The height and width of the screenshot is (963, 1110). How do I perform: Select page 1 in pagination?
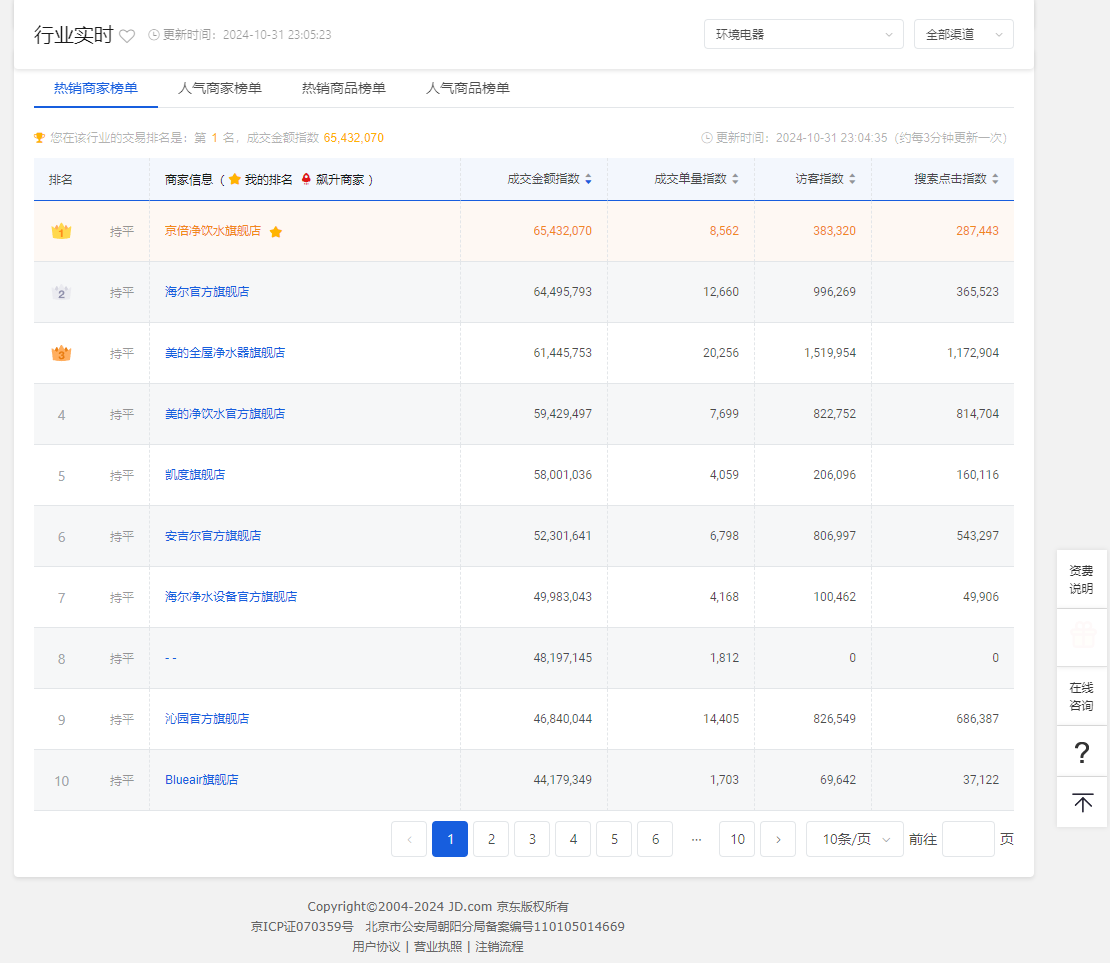450,839
